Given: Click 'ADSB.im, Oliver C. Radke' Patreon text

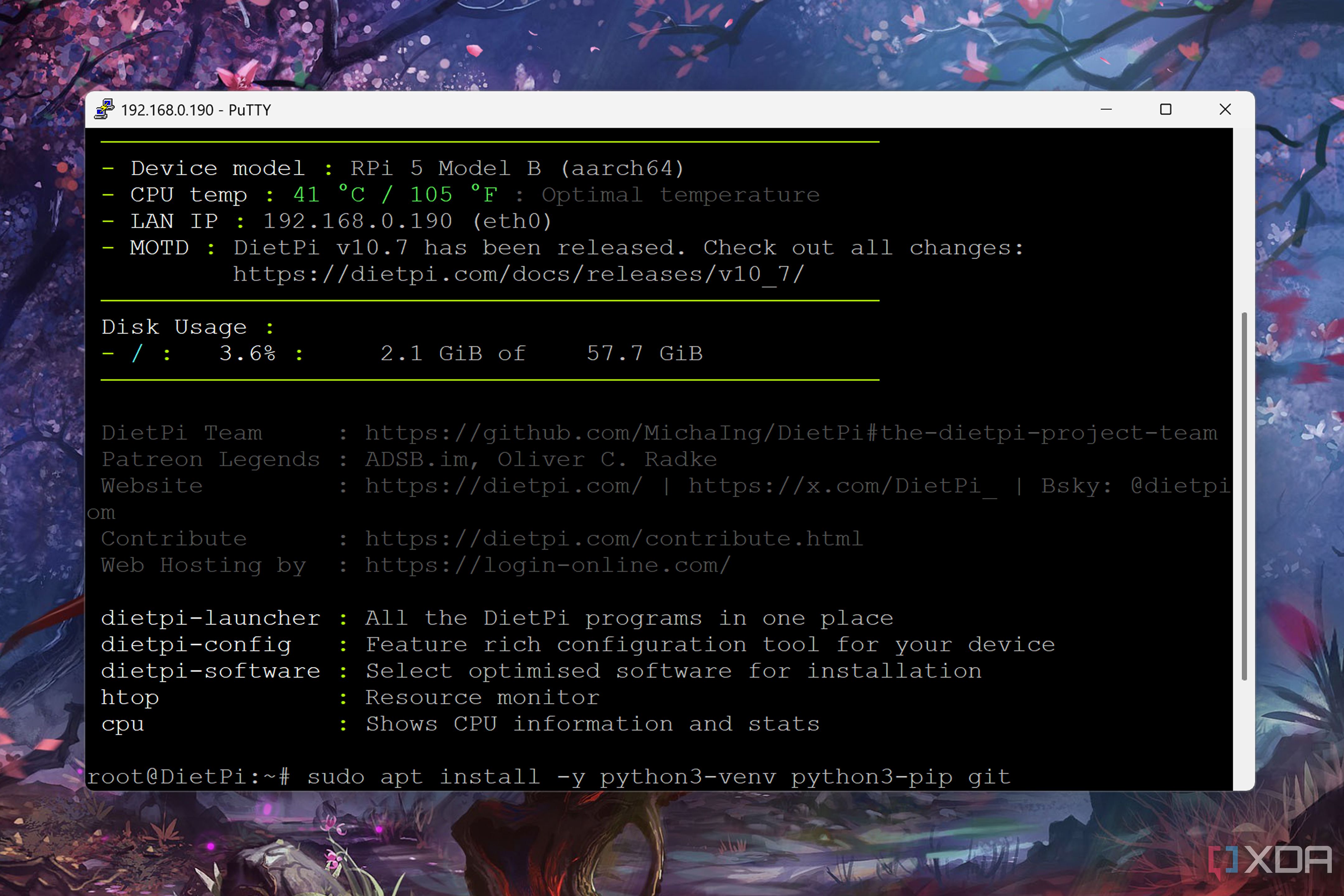Looking at the screenshot, I should 541,460.
